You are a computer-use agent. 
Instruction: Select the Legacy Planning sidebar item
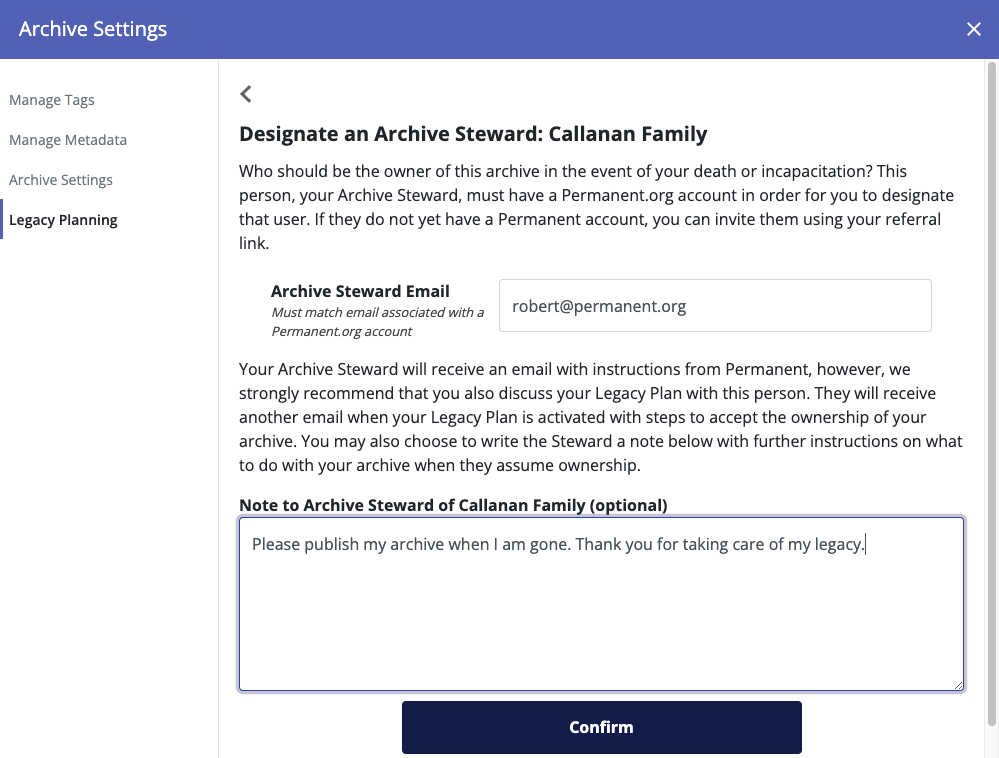[63, 220]
